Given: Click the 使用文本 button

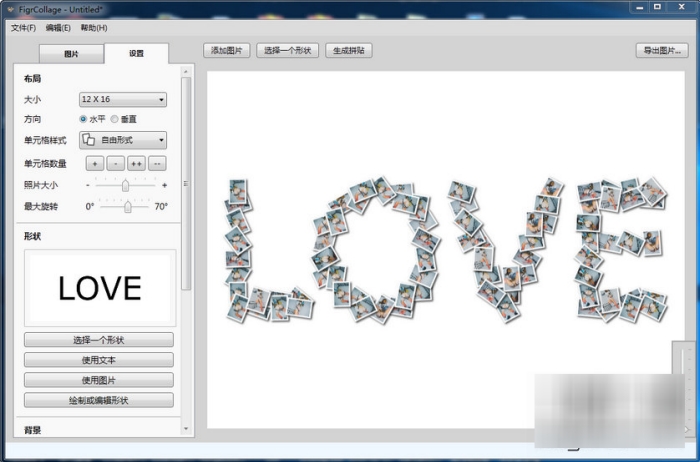Looking at the screenshot, I should 99,360.
